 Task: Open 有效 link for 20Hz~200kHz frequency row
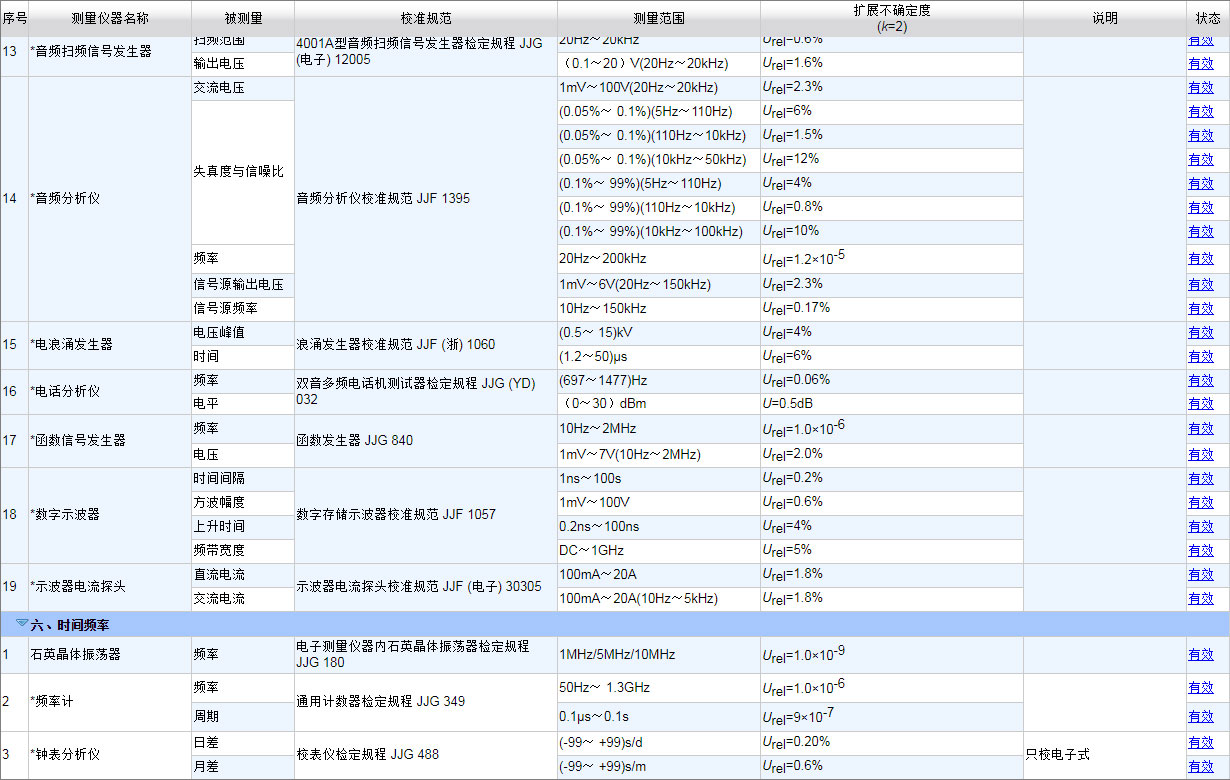point(1200,258)
